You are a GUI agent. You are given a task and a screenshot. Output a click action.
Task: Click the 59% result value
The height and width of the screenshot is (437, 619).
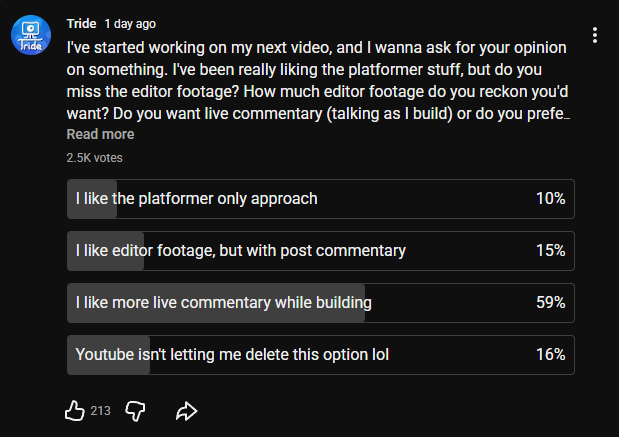tap(550, 302)
